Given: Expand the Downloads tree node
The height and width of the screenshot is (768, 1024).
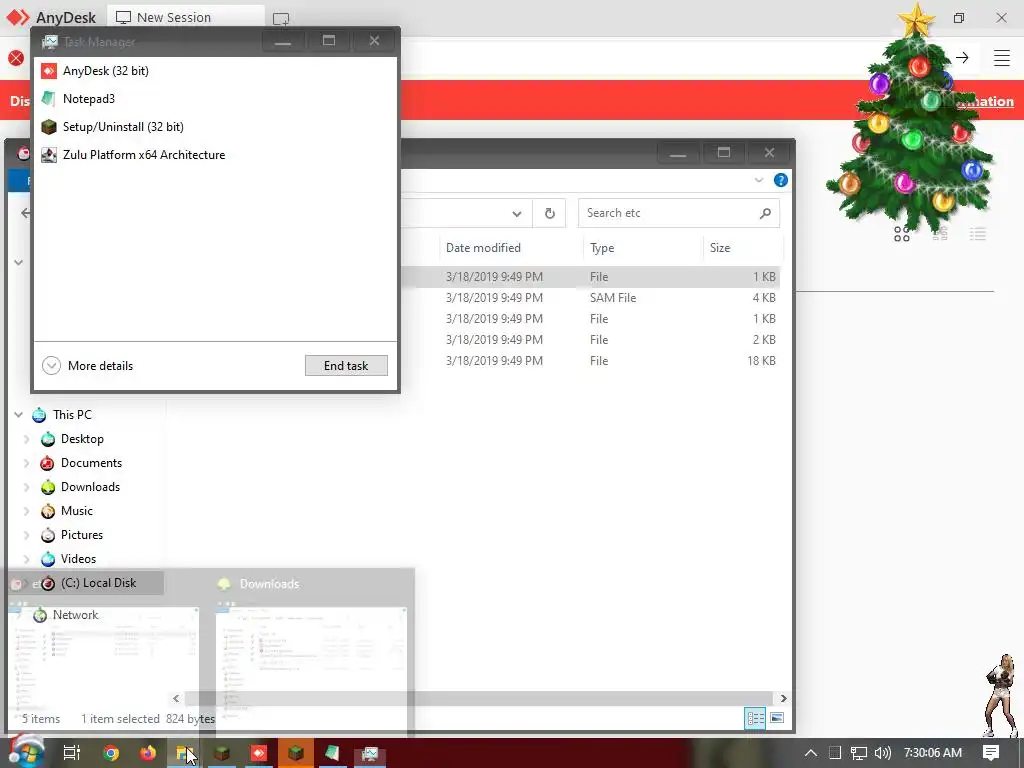Looking at the screenshot, I should (27, 487).
